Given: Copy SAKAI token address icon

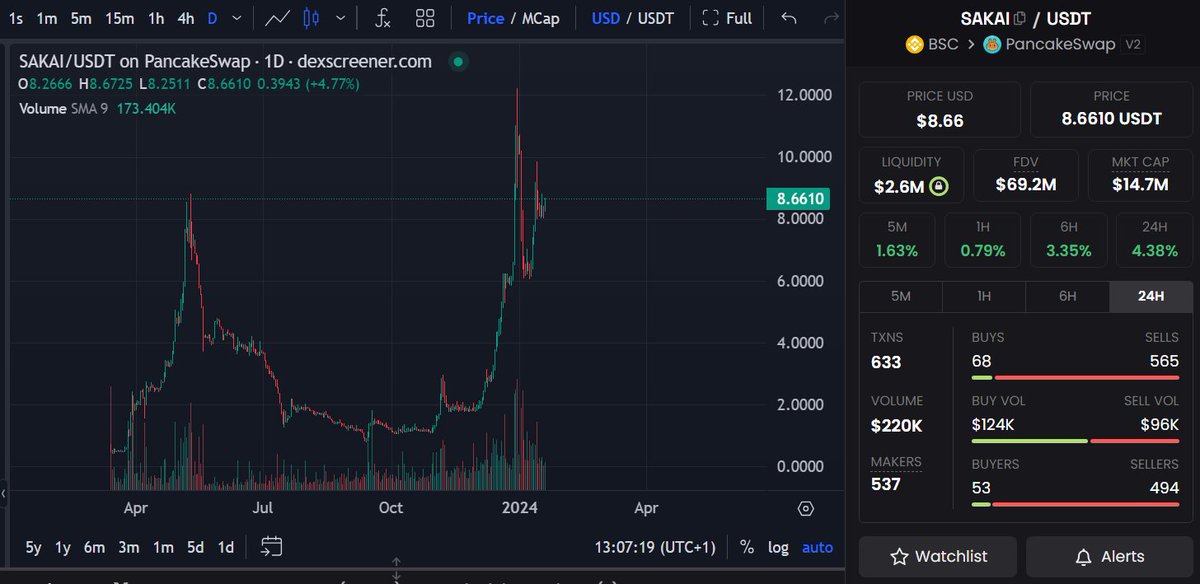Looking at the screenshot, I should coord(1020,18).
